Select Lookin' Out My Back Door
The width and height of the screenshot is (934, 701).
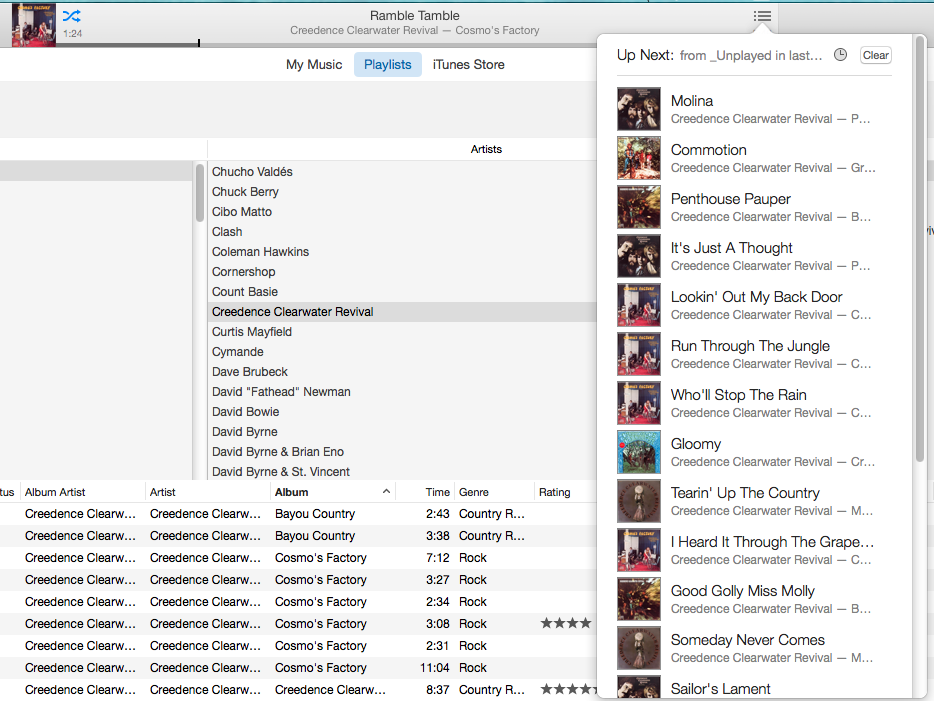(755, 305)
